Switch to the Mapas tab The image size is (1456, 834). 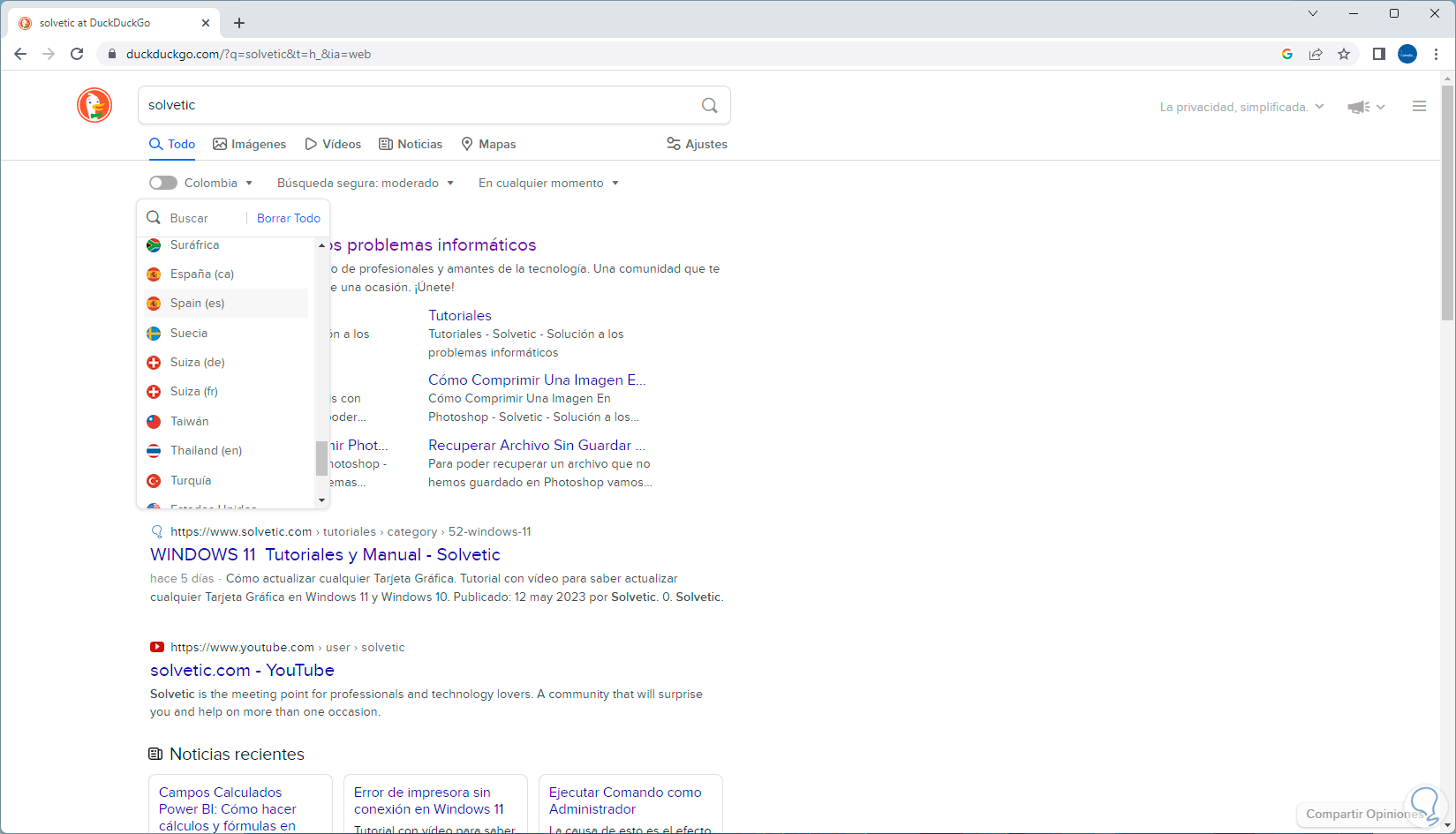[x=488, y=144]
